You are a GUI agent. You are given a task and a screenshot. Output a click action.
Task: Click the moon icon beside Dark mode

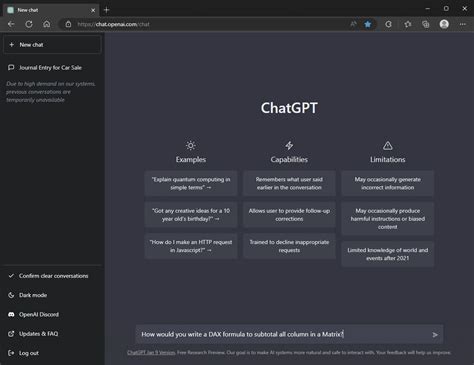coord(11,295)
